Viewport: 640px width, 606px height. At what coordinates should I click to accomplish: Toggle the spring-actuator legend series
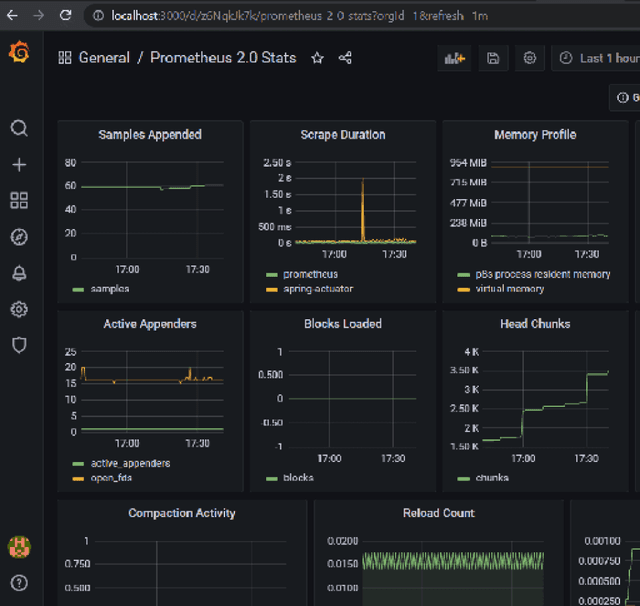(318, 289)
